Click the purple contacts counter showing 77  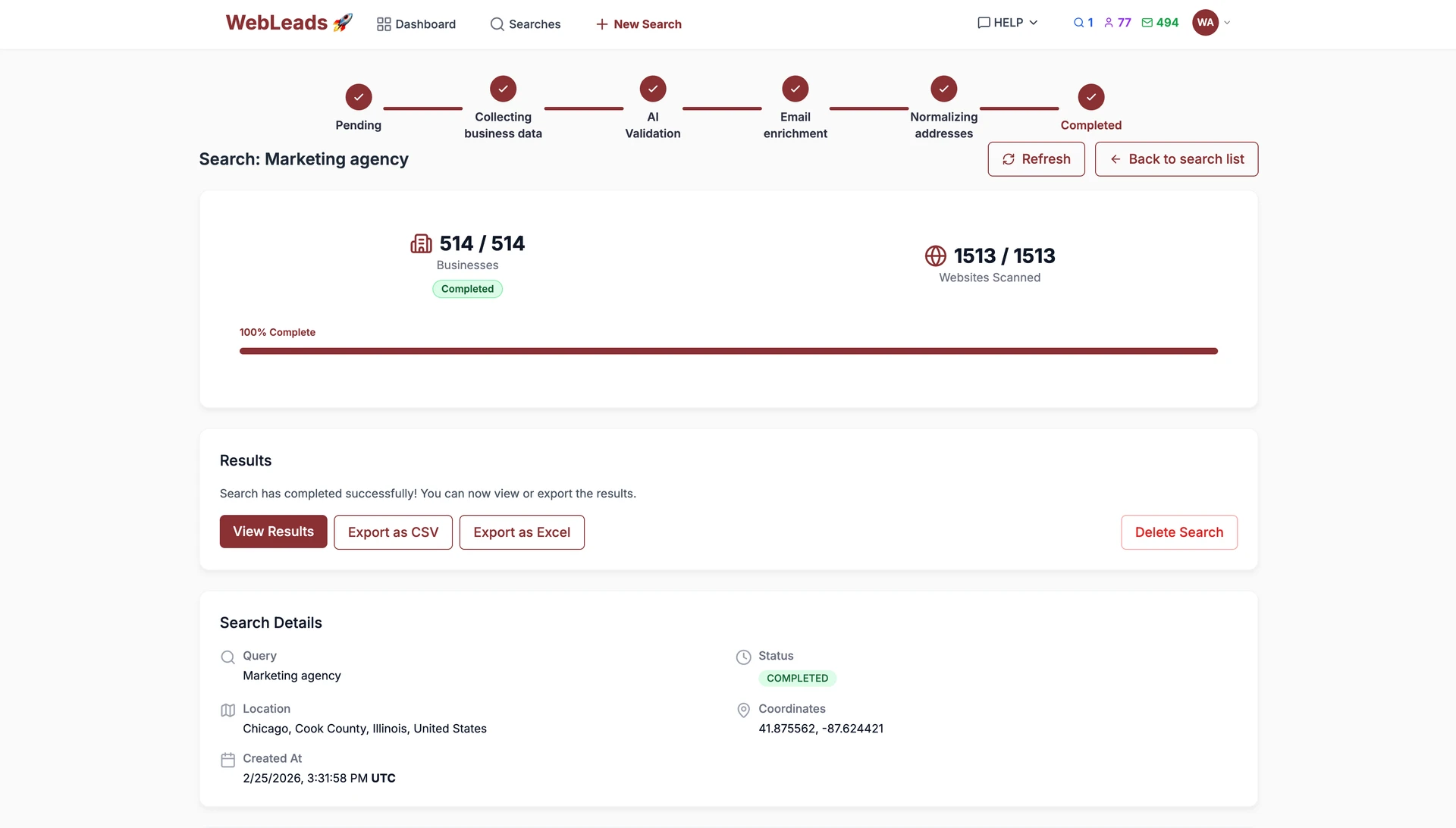[x=1117, y=23]
